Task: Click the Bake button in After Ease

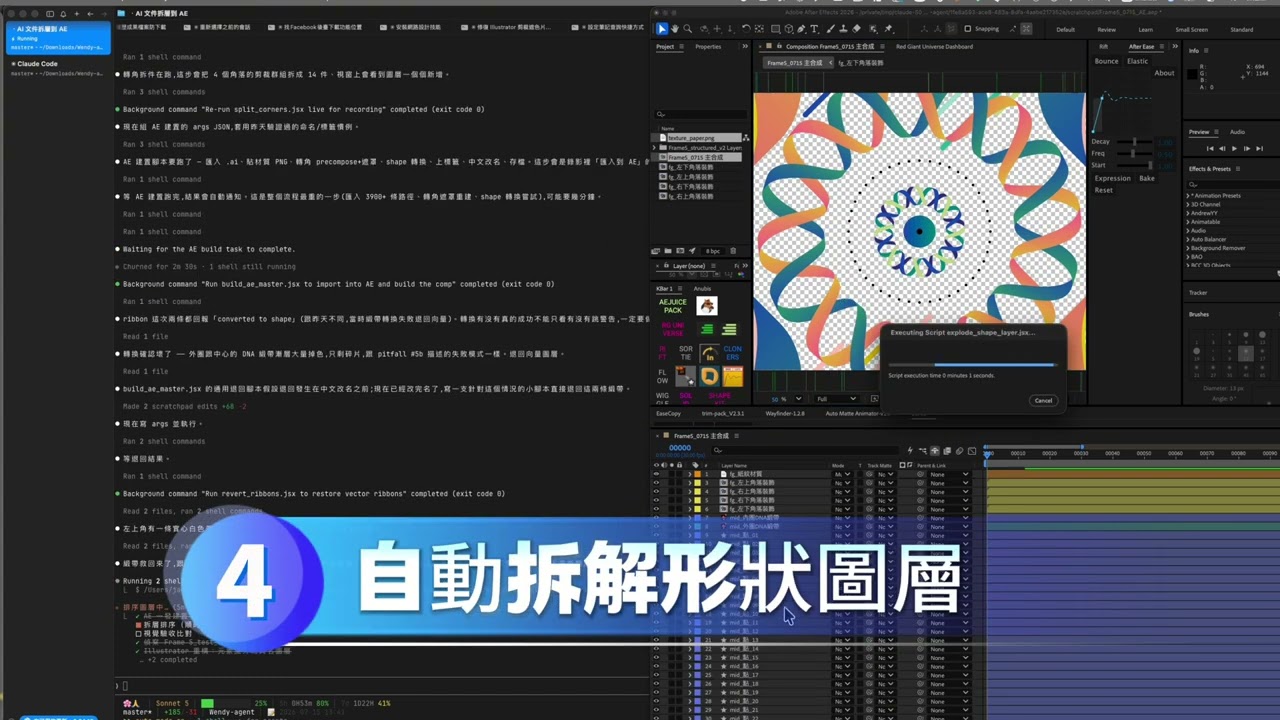Action: click(x=1147, y=178)
